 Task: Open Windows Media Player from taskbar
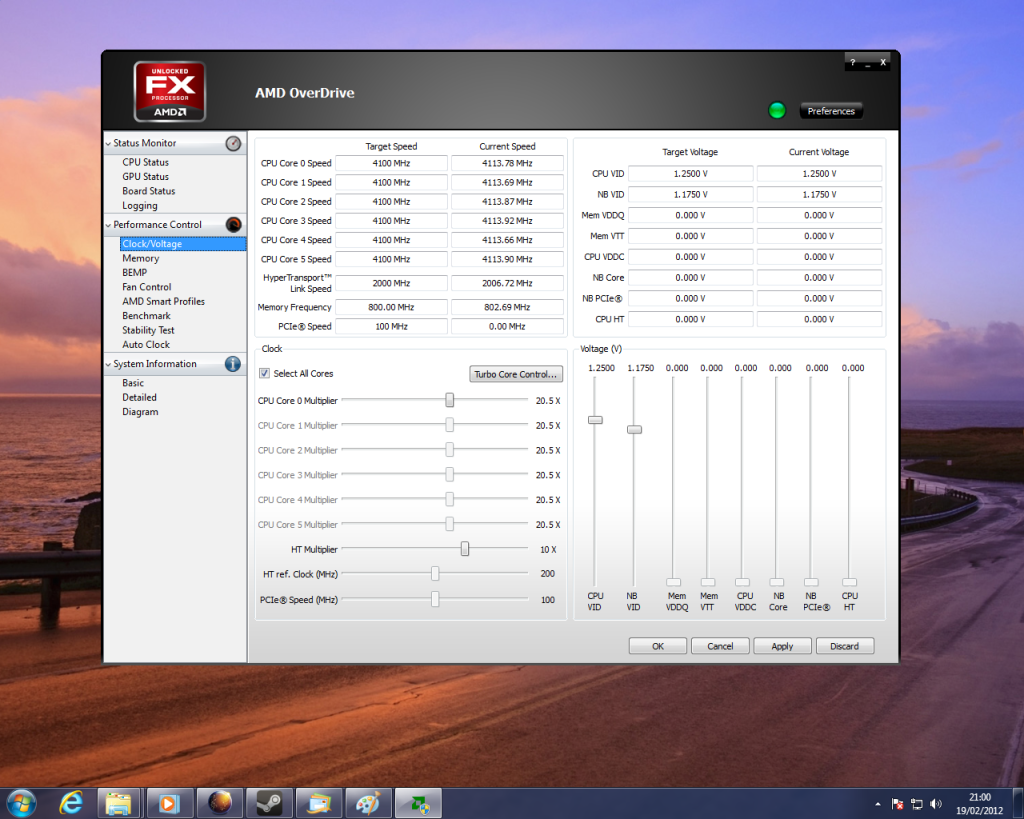point(168,803)
